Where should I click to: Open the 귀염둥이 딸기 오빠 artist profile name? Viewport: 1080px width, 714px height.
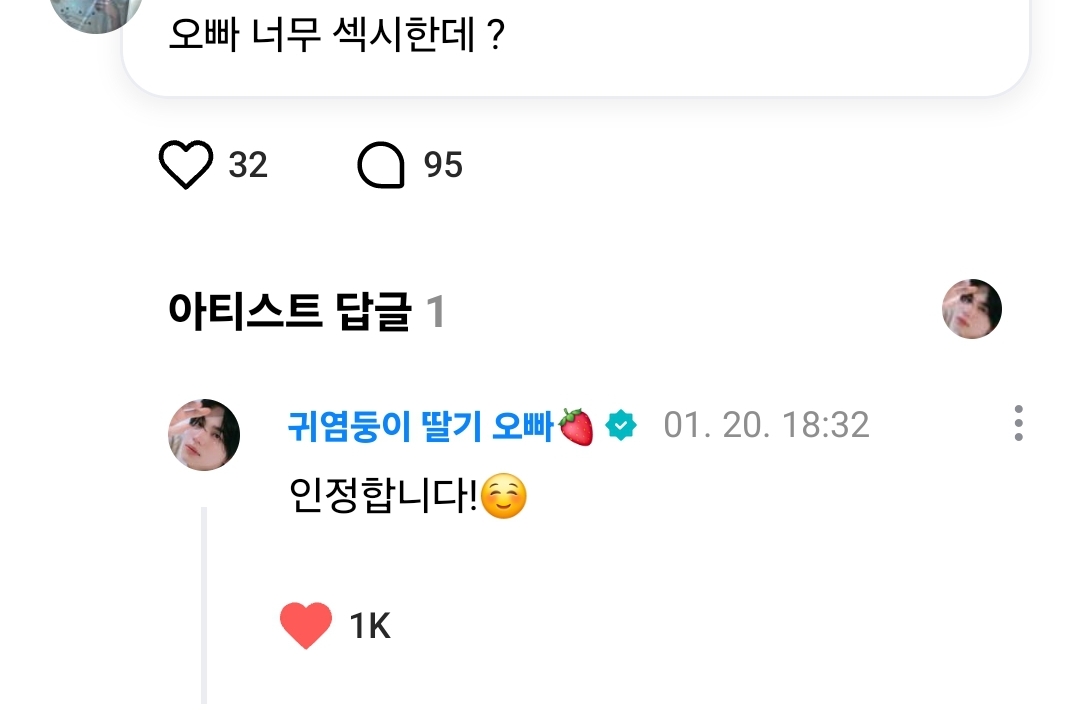[420, 426]
